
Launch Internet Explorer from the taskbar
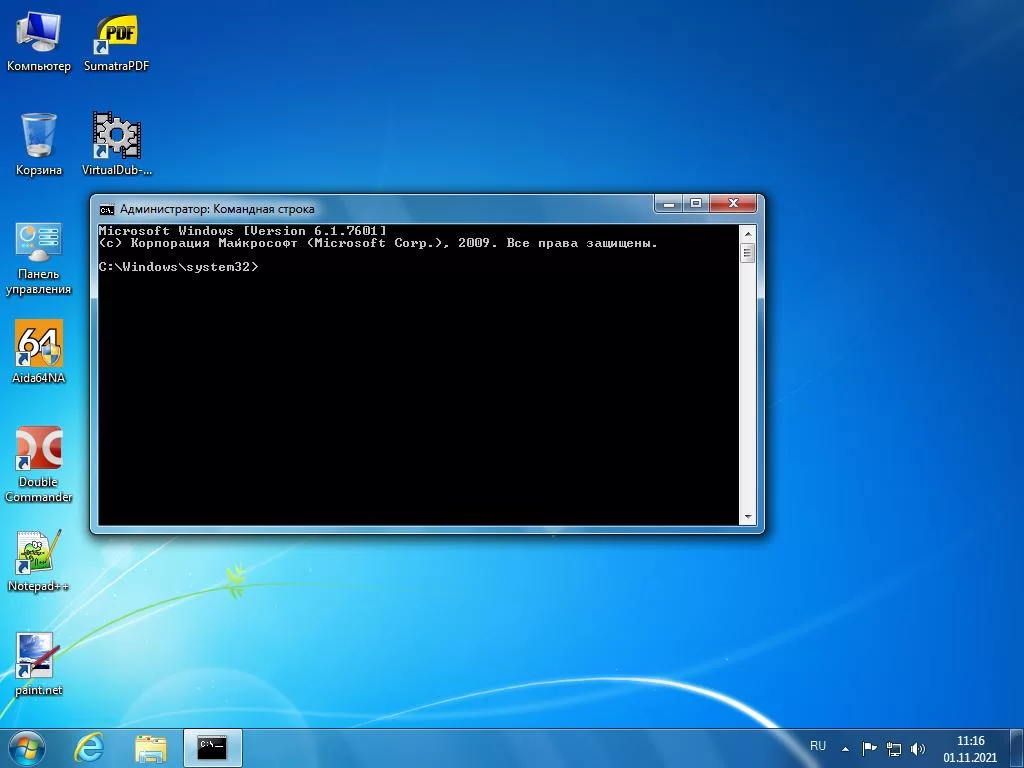[90, 748]
